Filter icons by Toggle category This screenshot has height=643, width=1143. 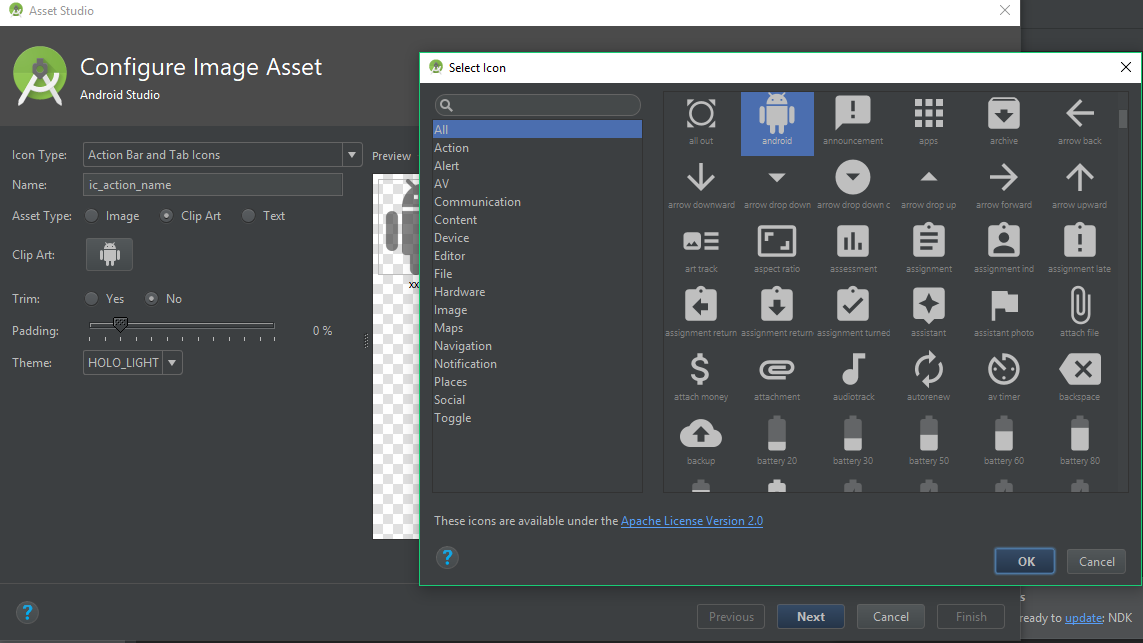point(537,418)
